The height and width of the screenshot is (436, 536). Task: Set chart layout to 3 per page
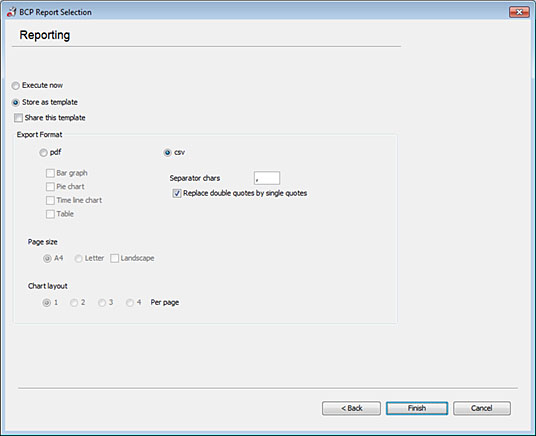102,303
